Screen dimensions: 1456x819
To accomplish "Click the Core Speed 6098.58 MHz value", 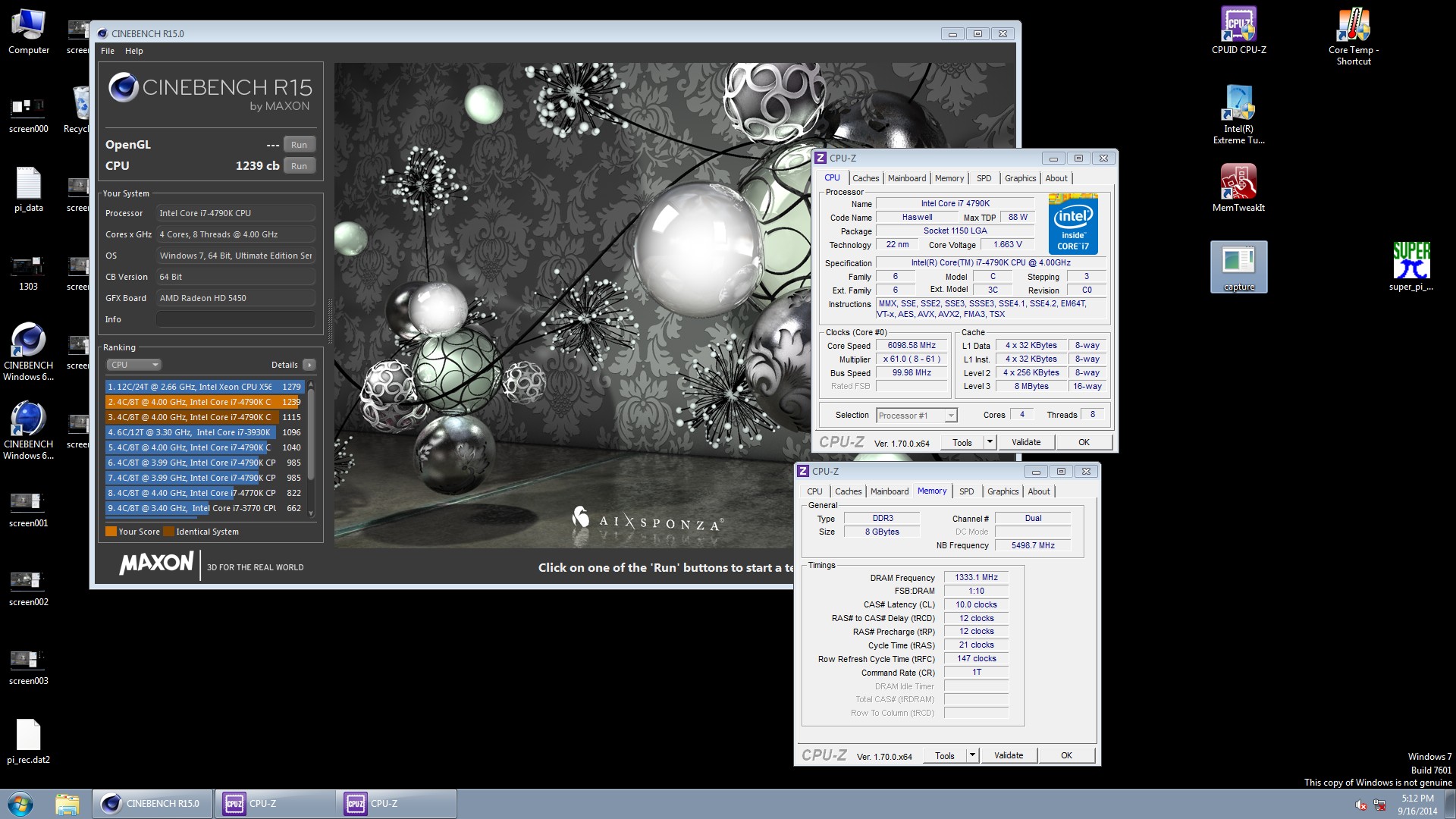I will click(912, 345).
